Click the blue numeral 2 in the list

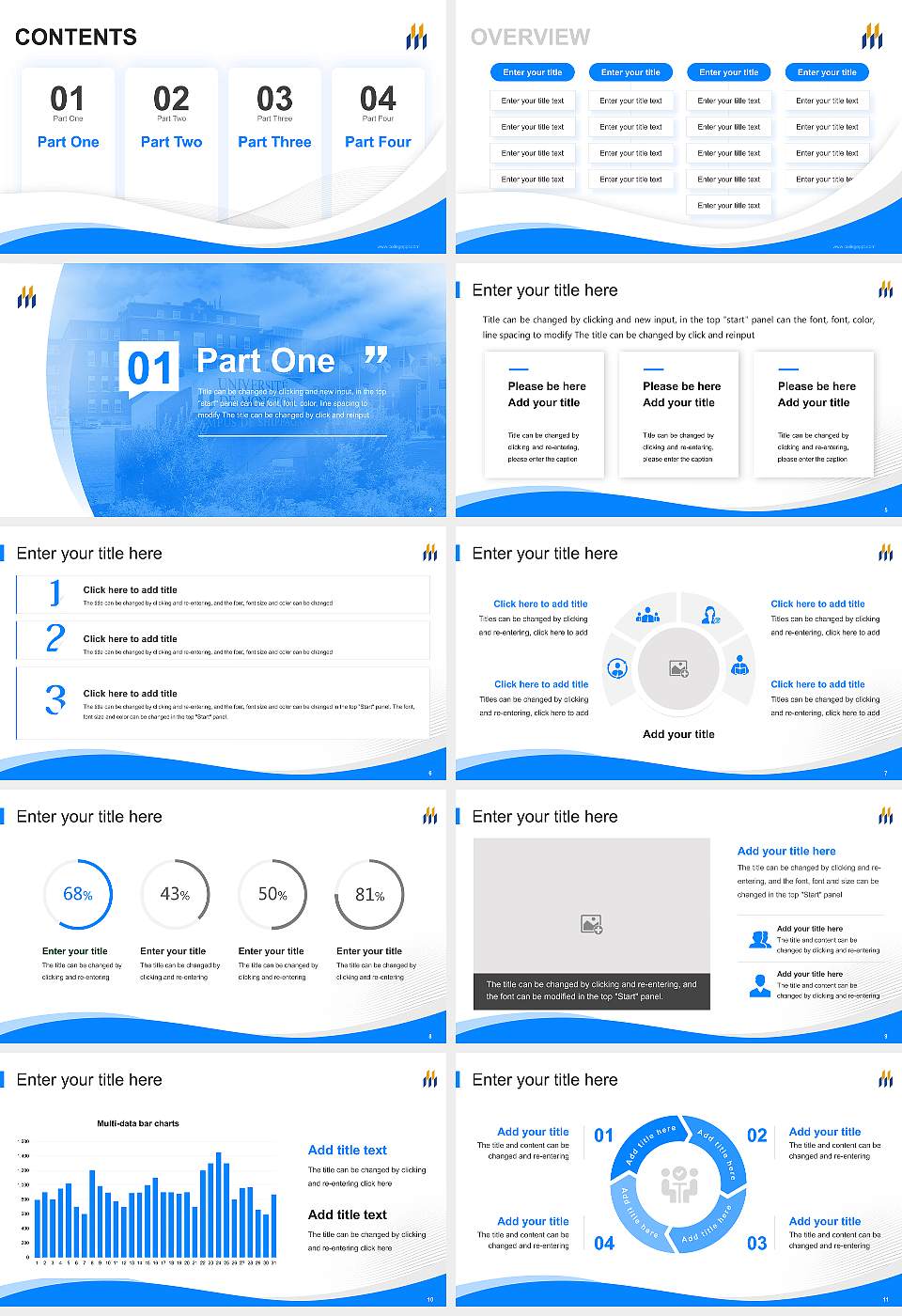55,638
